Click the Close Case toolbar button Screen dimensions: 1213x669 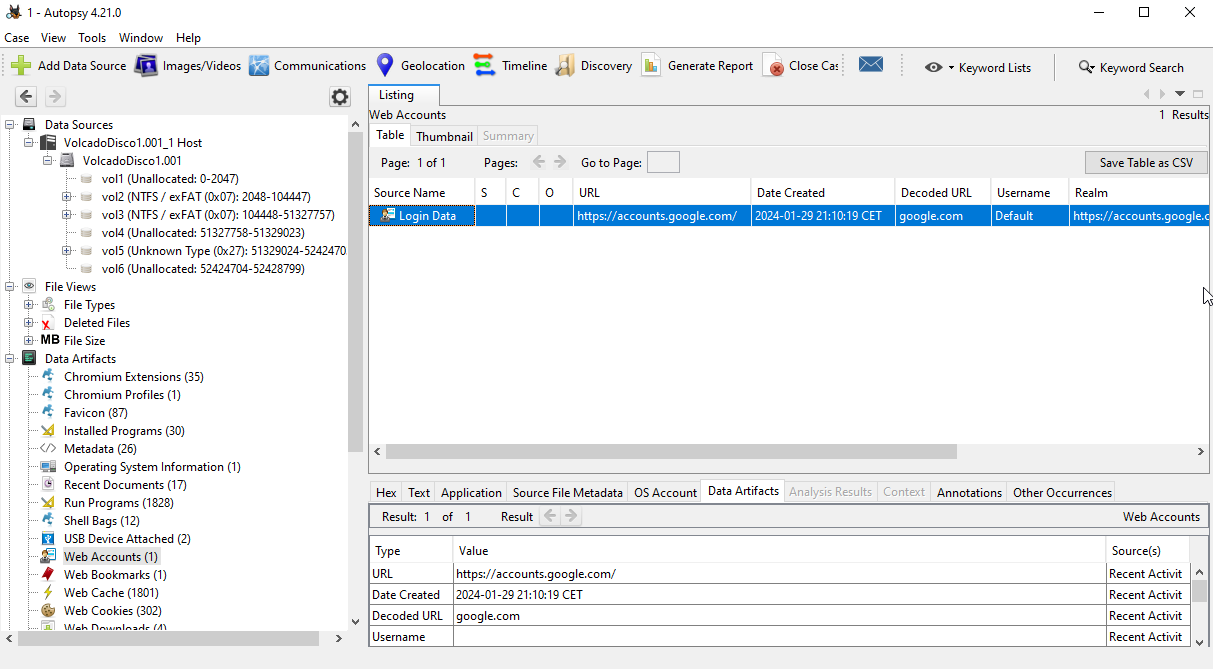800,66
